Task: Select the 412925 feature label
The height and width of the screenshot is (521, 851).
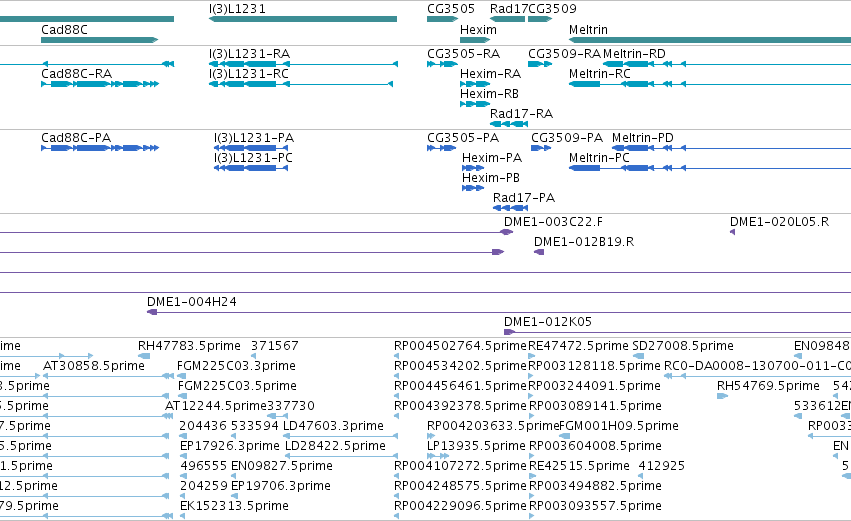Action: coord(662,467)
